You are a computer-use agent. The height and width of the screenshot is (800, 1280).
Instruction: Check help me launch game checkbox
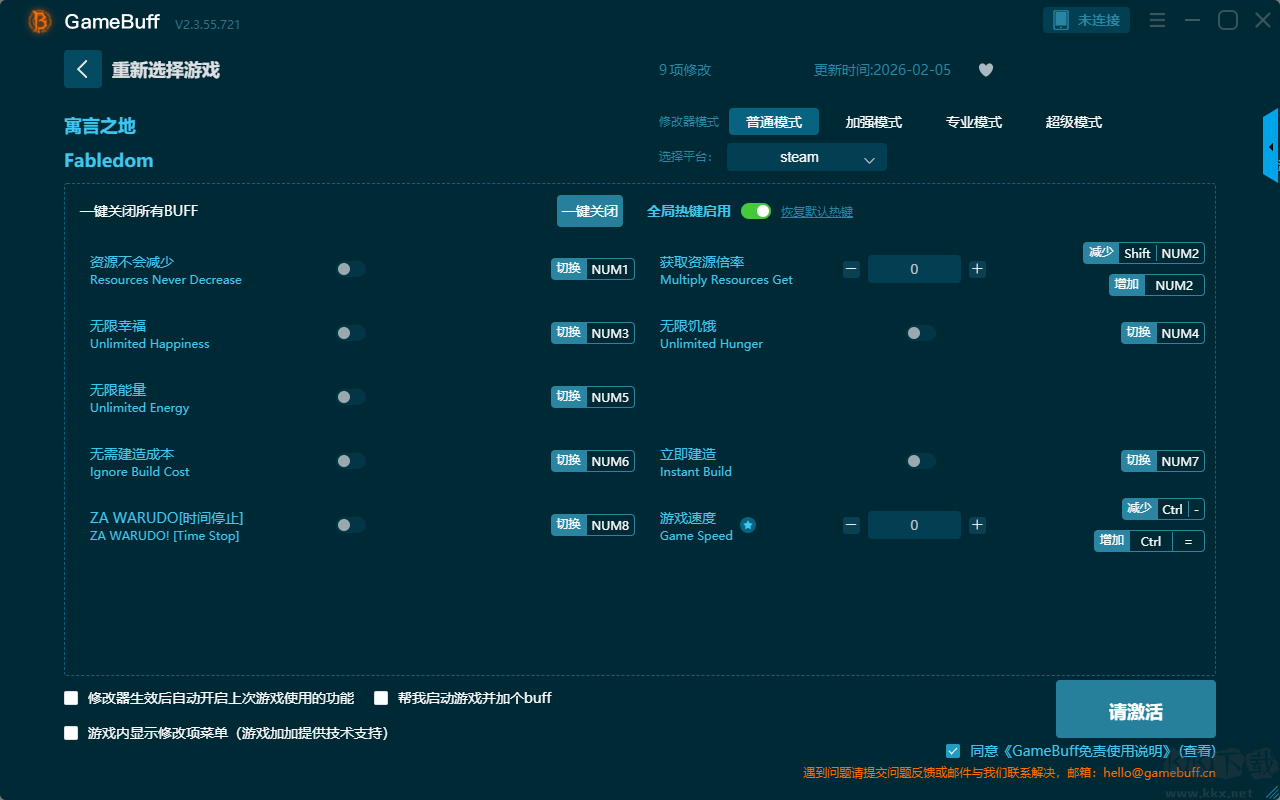click(381, 698)
